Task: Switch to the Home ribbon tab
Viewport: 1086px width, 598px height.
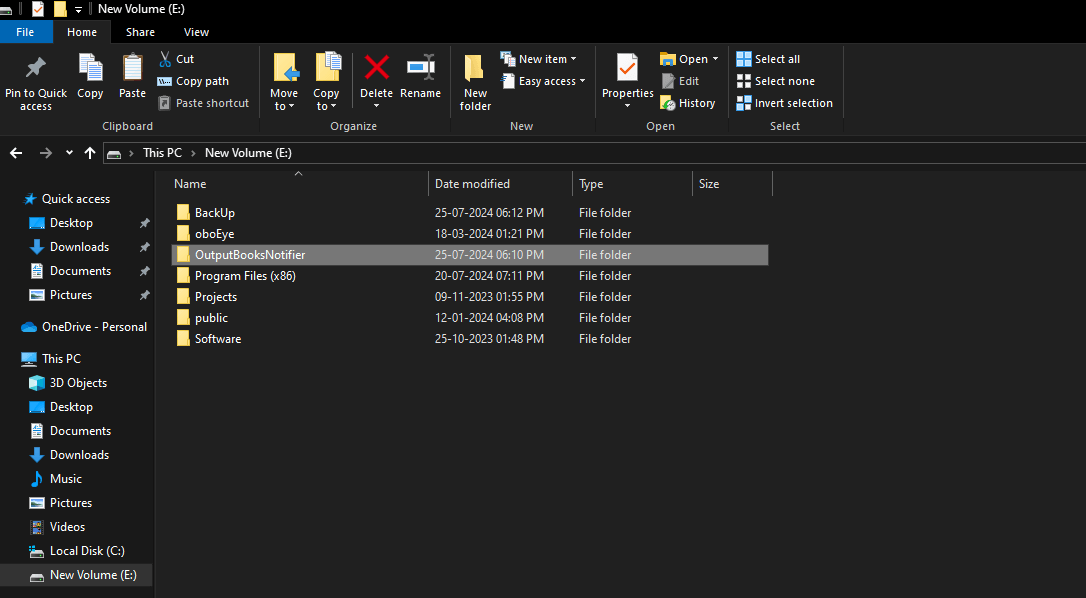Action: click(x=82, y=32)
